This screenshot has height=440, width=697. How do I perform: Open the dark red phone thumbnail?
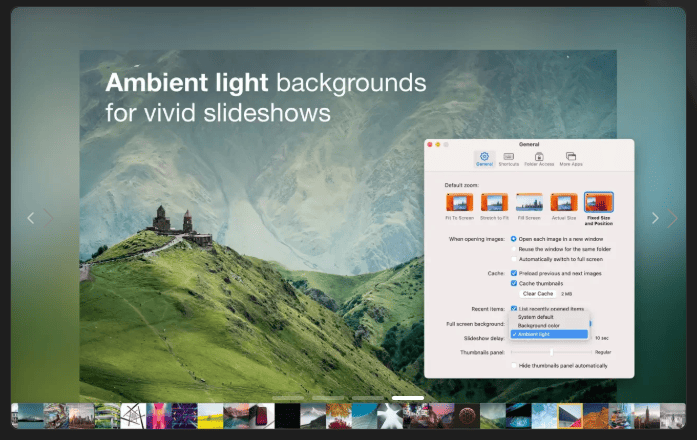261,416
